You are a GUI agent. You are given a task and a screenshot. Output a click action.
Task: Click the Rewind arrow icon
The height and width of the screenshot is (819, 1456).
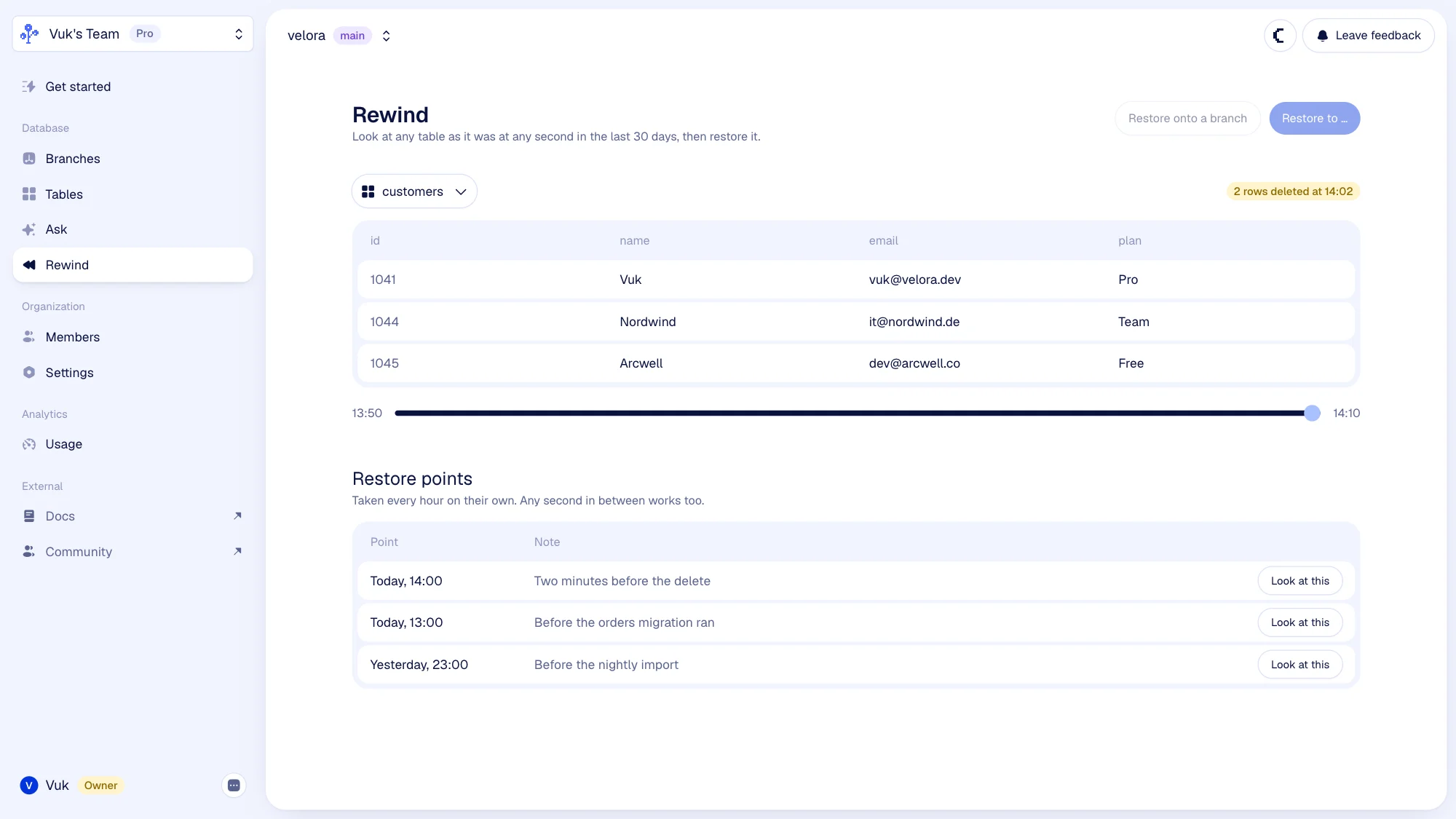(29, 265)
